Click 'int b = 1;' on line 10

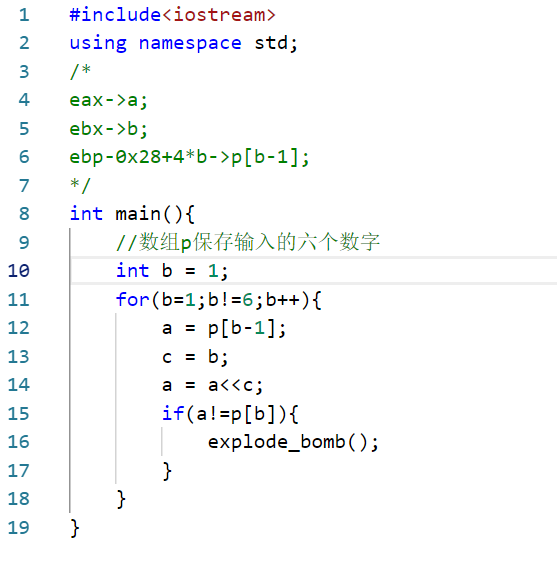tap(172, 271)
